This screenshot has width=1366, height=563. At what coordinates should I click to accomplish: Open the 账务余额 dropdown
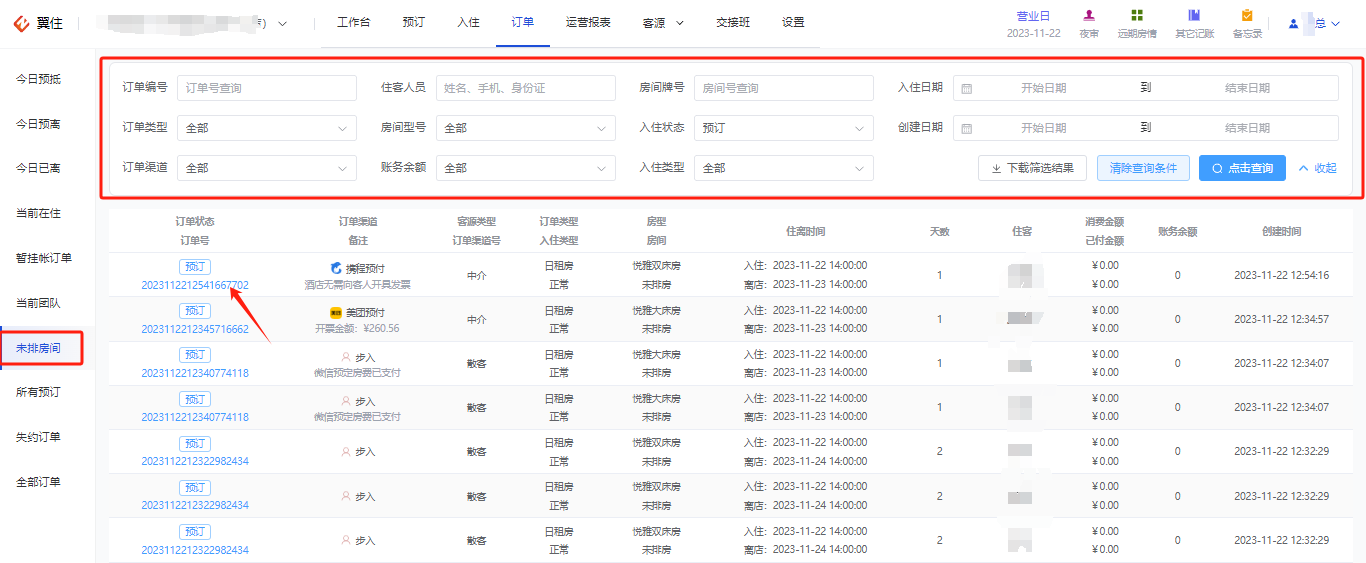526,168
